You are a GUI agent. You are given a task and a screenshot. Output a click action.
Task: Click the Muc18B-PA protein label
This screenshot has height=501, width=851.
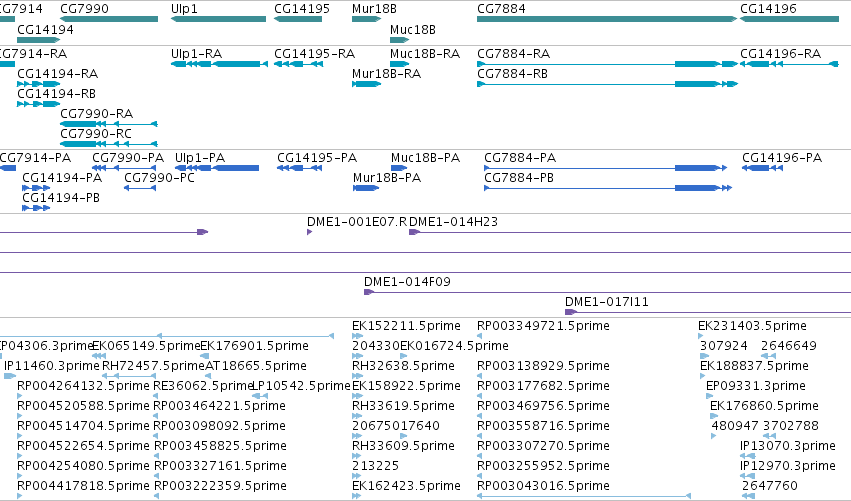coord(426,158)
